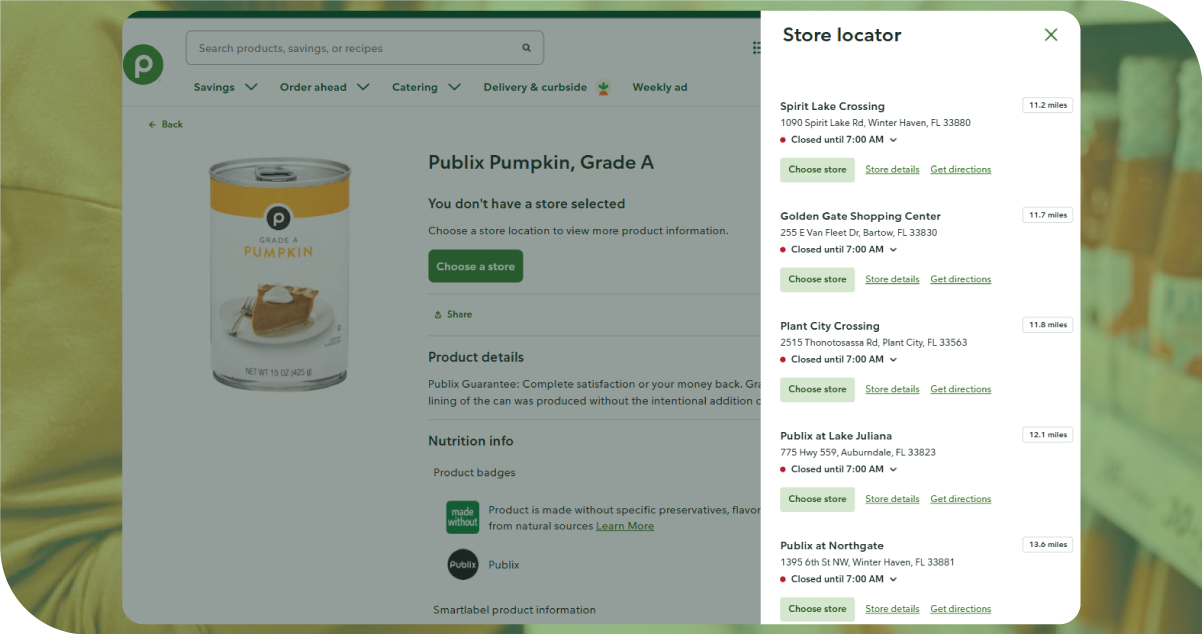Choose the Plant City Crossing store
This screenshot has width=1202, height=634.
(817, 389)
